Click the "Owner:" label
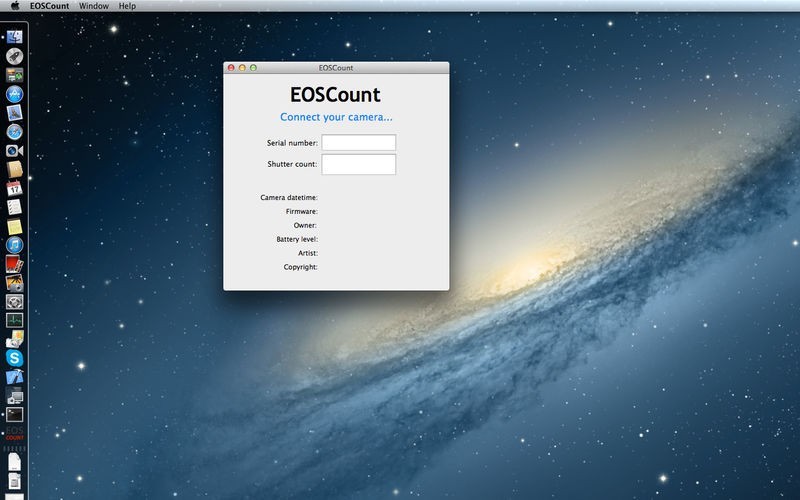 pos(305,225)
